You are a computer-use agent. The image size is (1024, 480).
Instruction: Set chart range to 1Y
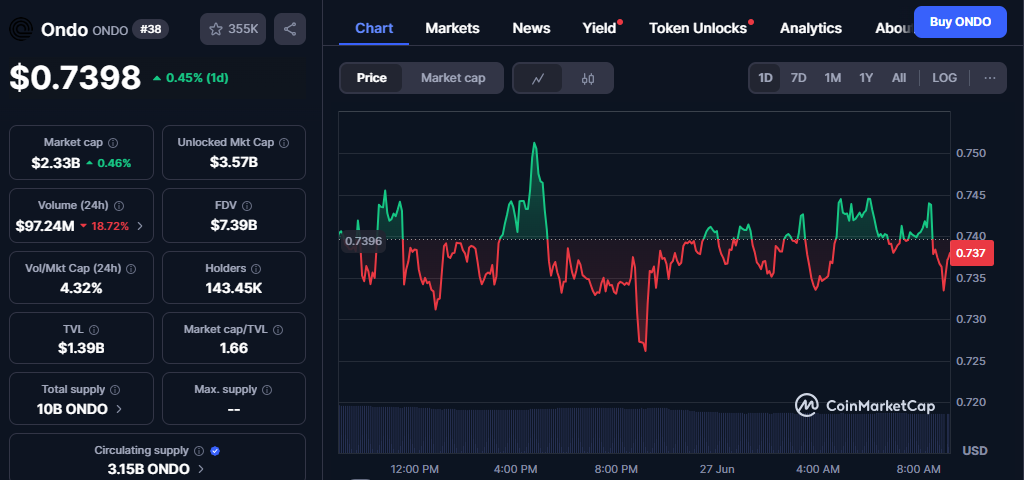pyautogui.click(x=866, y=78)
